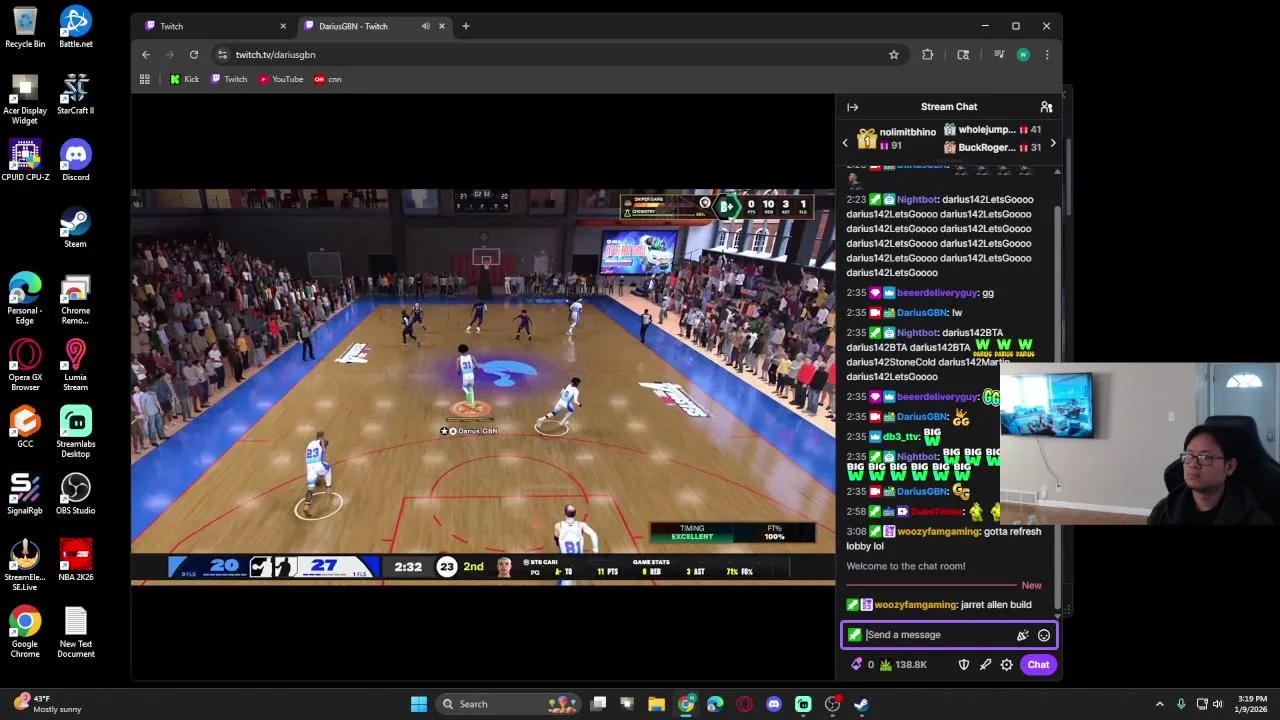Reload the current Twitch page
Image resolution: width=1280 pixels, height=720 pixels.
coord(194,54)
